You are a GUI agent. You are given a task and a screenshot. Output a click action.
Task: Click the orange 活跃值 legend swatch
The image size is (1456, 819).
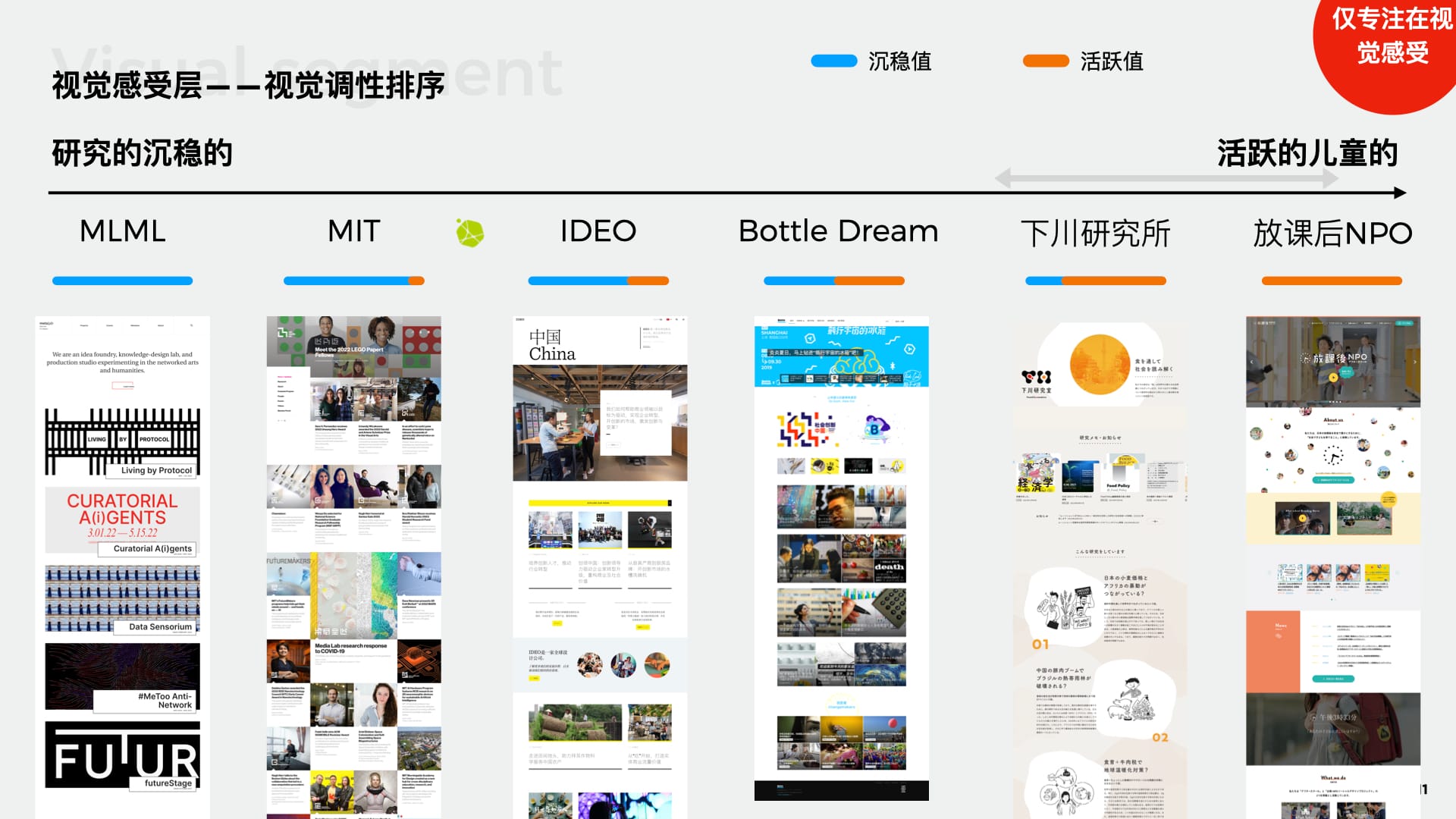(x=1046, y=61)
